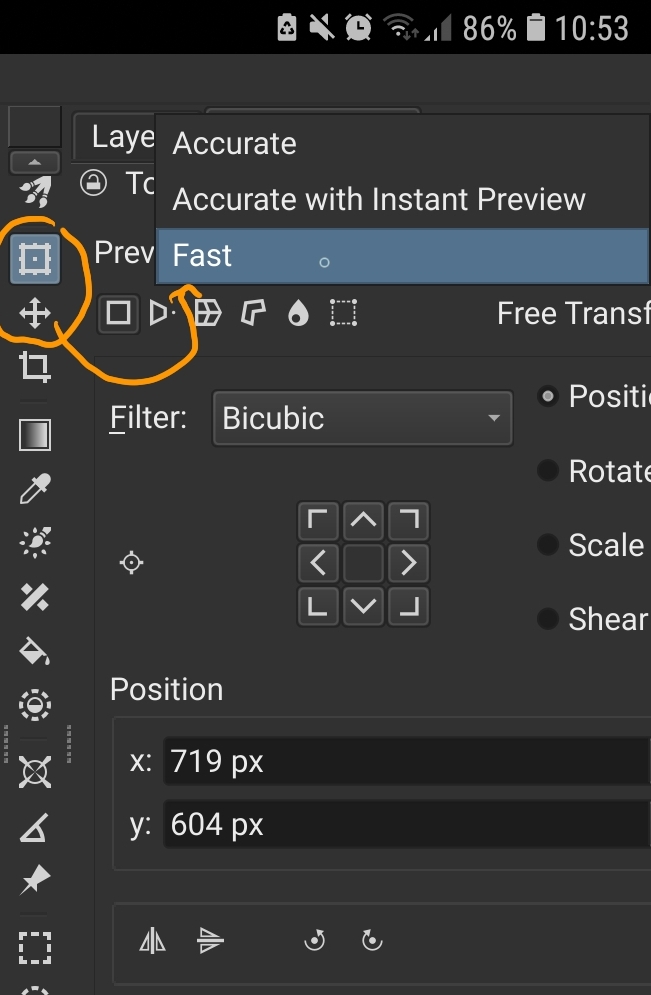Image resolution: width=651 pixels, height=995 pixels.
Task: Pick the Gradient tool
Action: 34,435
